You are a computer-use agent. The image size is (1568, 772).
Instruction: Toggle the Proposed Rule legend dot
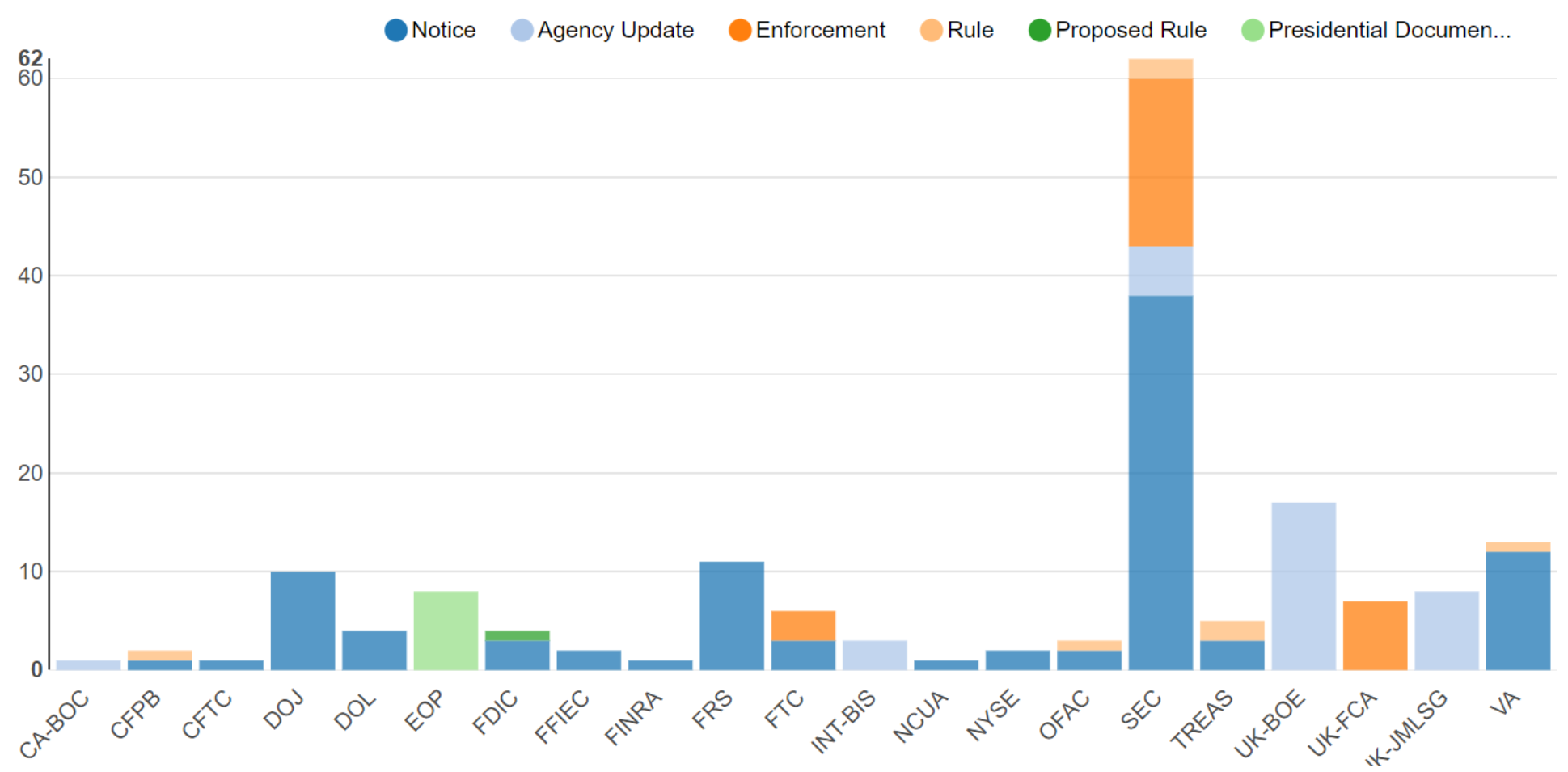1040,31
